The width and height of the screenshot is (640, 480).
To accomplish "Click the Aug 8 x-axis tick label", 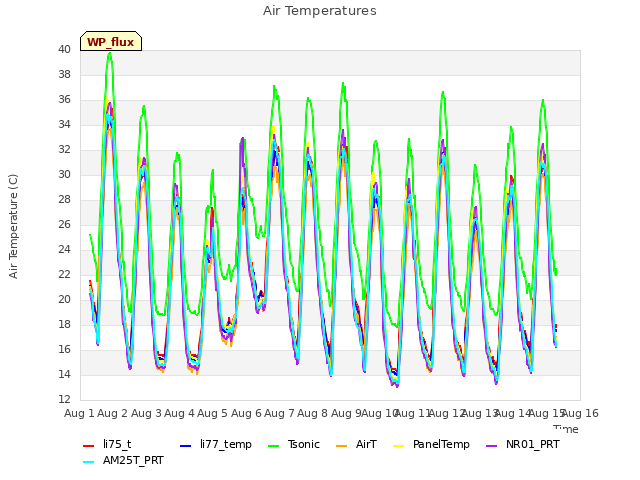I will pyautogui.click(x=313, y=413).
